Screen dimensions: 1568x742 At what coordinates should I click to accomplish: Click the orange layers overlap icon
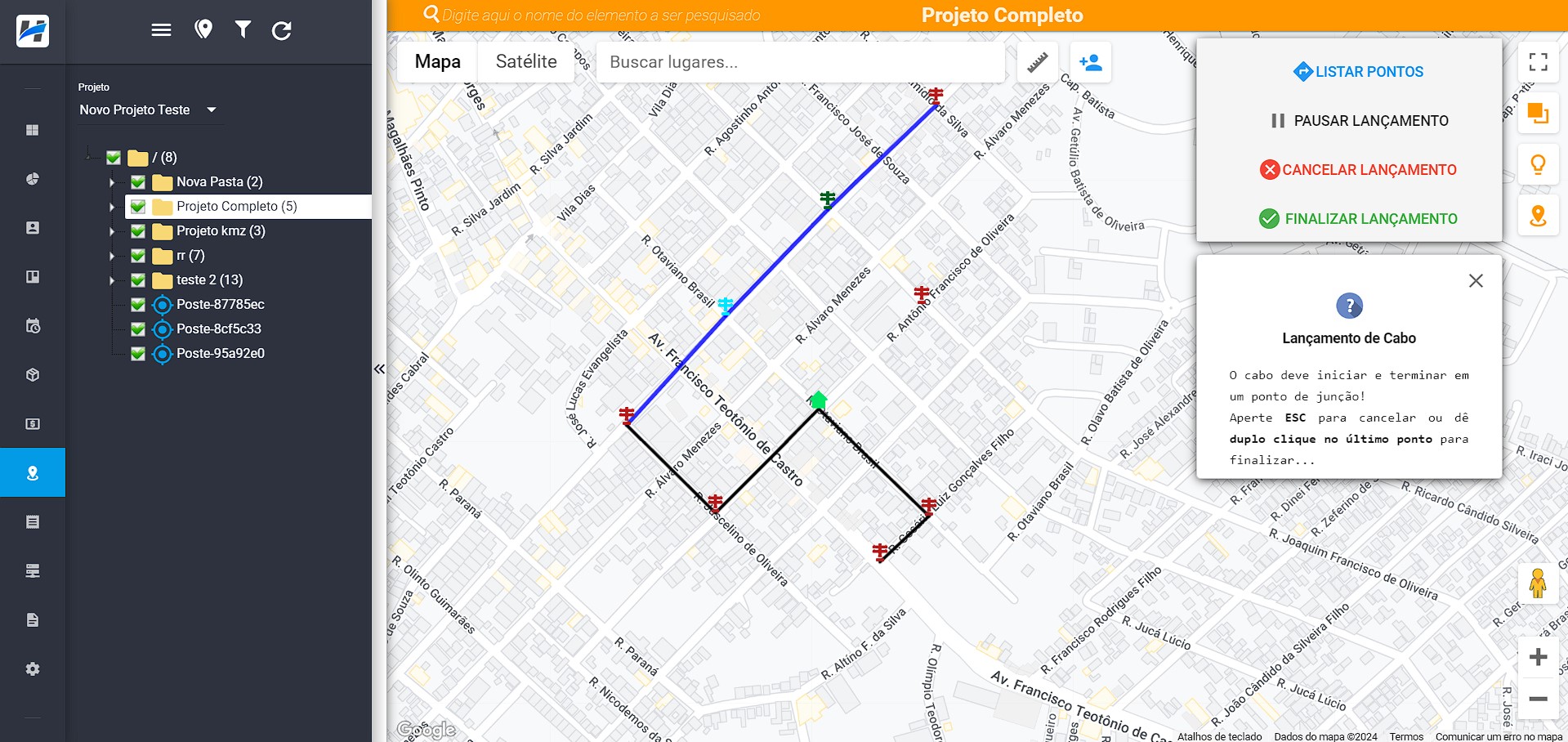1539,114
